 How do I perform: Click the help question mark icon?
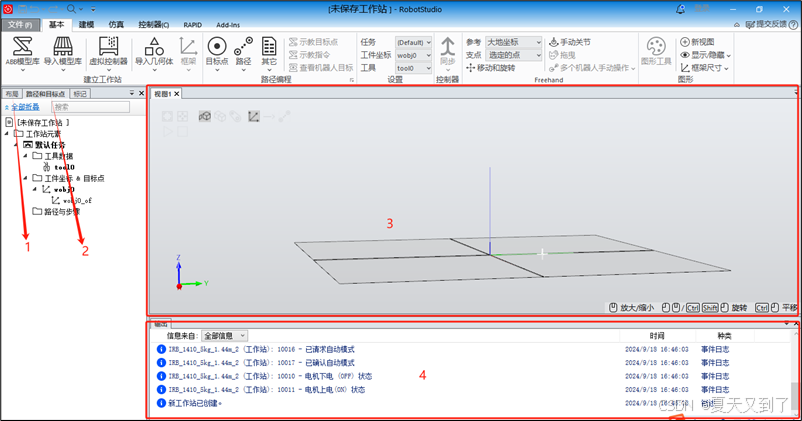pyautogui.click(x=793, y=25)
